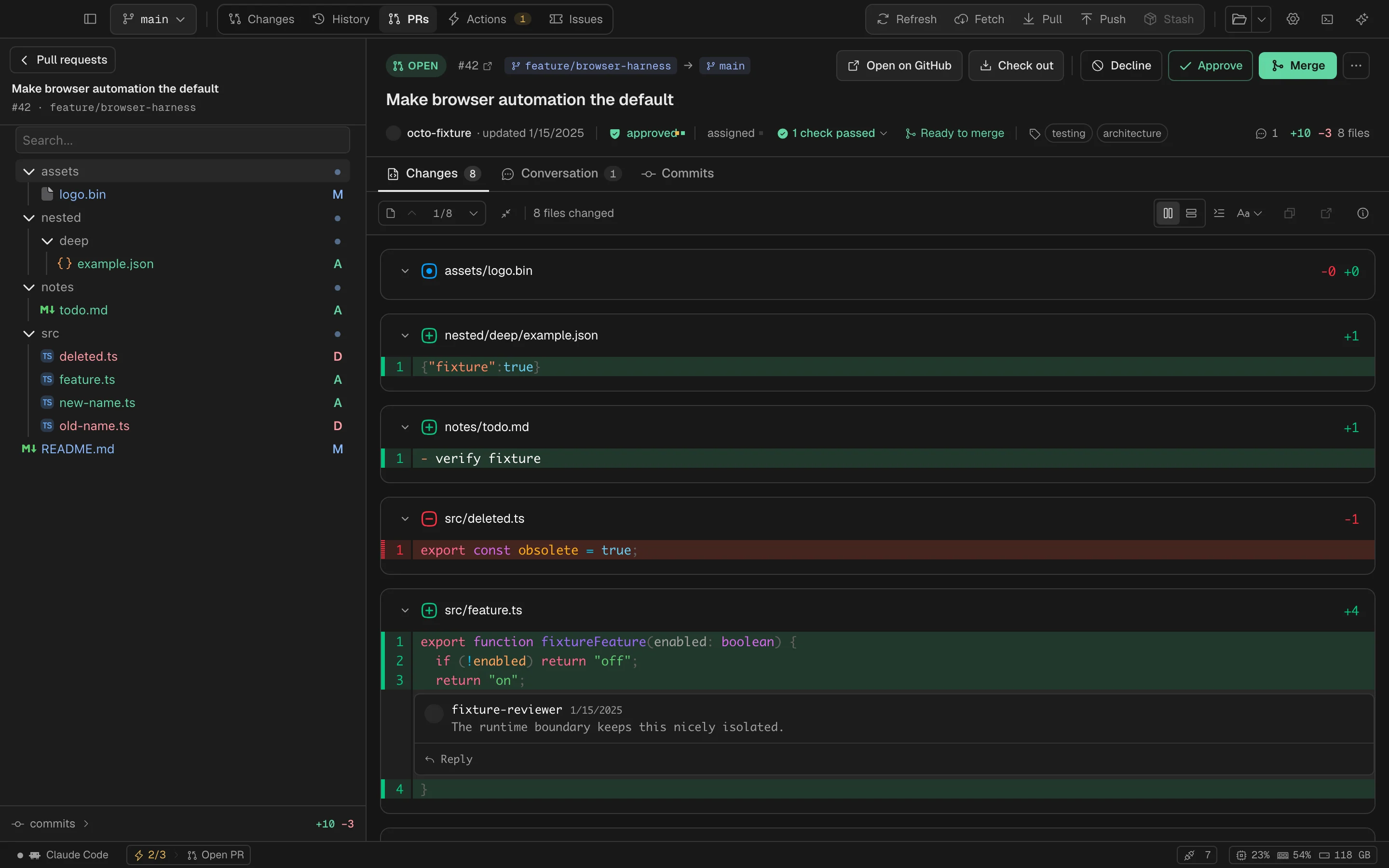The image size is (1389, 868).
Task: Switch to unified stacked diff view
Action: 1191,213
